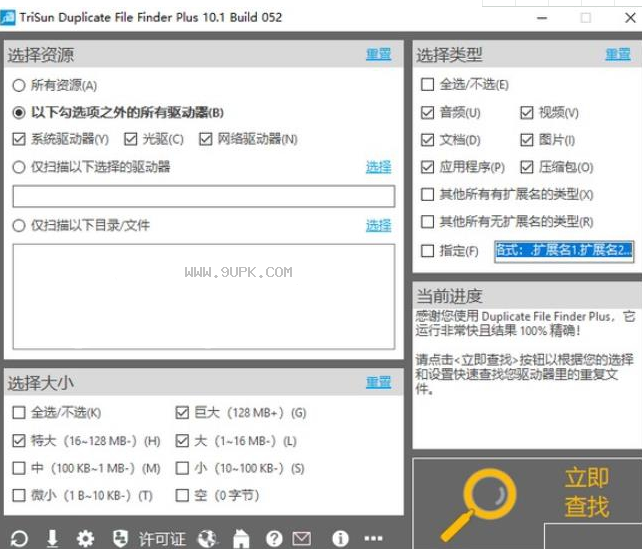Check 微小 (1 B~10 KB-) (T) checkbox
This screenshot has height=549, width=642.
click(19, 495)
